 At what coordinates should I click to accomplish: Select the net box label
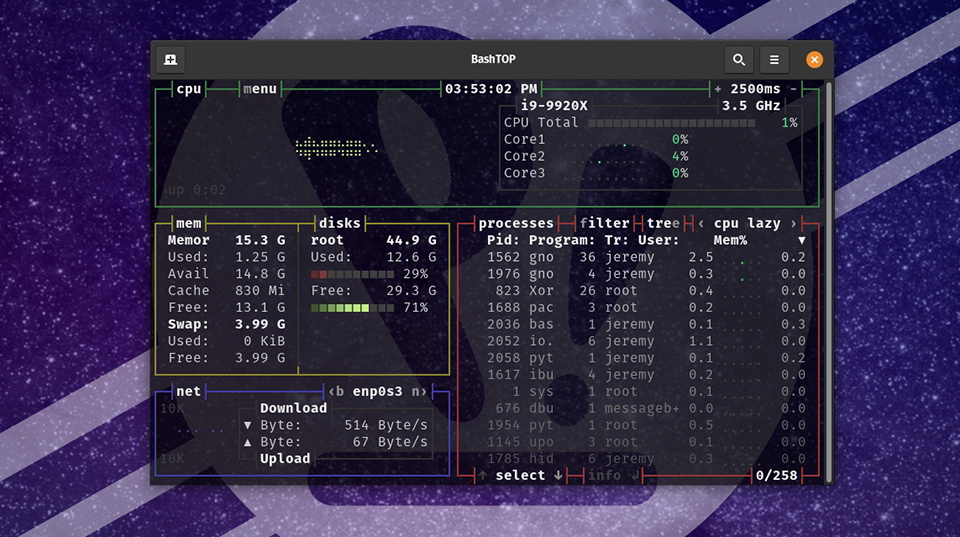(x=189, y=391)
